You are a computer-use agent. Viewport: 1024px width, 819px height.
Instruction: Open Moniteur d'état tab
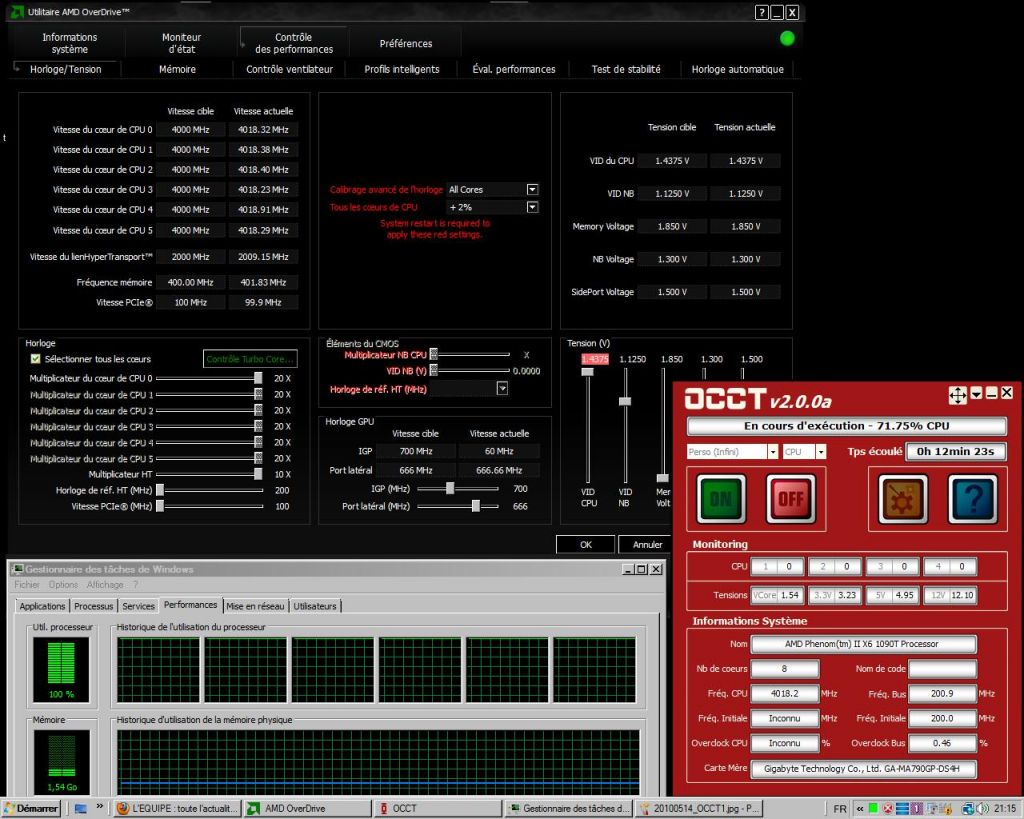pos(182,43)
